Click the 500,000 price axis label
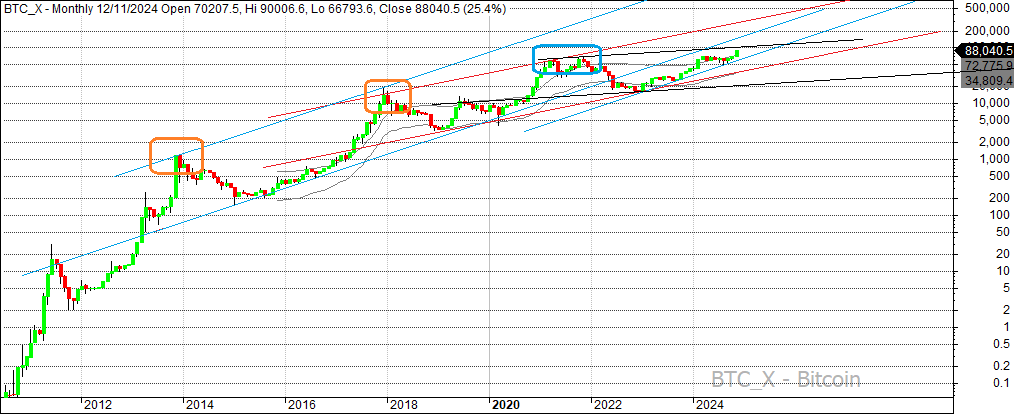Screen dimensions: 1014x414 pyautogui.click(x=985, y=7)
